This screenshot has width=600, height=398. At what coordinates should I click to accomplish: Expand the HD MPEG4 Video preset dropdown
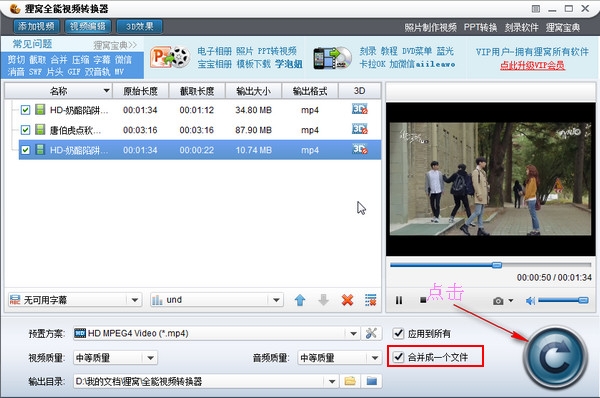point(353,333)
